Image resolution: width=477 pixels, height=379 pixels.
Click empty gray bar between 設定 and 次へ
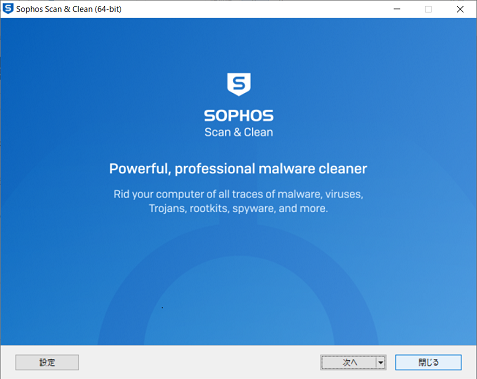point(199,362)
